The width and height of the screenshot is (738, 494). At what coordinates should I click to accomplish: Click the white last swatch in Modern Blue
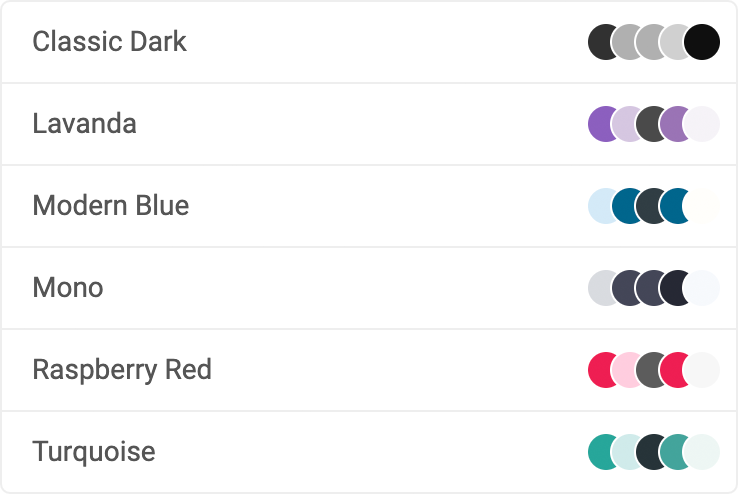point(702,206)
